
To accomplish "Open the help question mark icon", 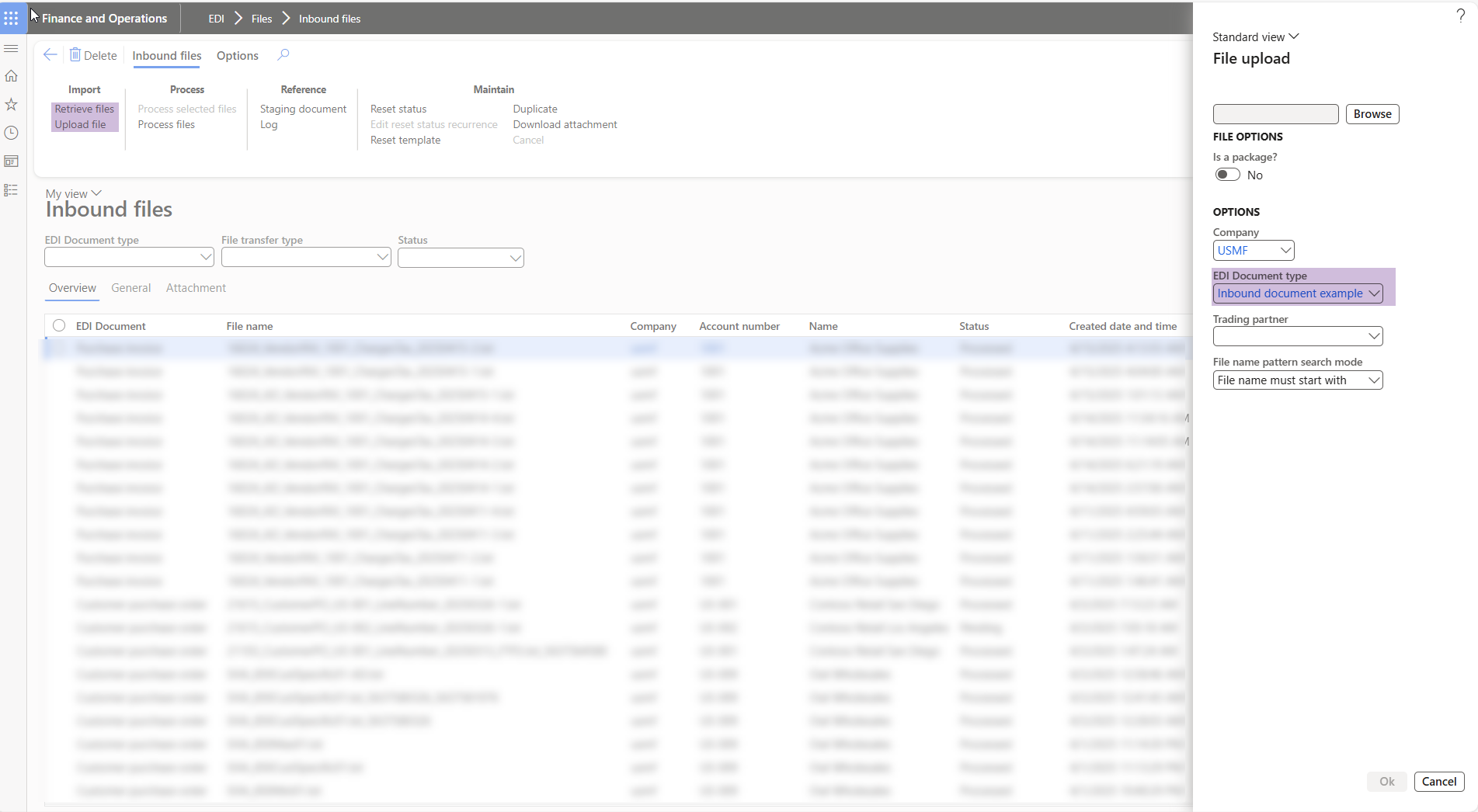I will pyautogui.click(x=1460, y=16).
